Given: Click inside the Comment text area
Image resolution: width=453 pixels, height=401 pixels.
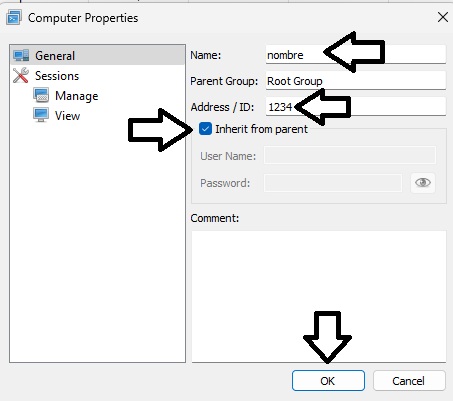Looking at the screenshot, I should pyautogui.click(x=319, y=296).
